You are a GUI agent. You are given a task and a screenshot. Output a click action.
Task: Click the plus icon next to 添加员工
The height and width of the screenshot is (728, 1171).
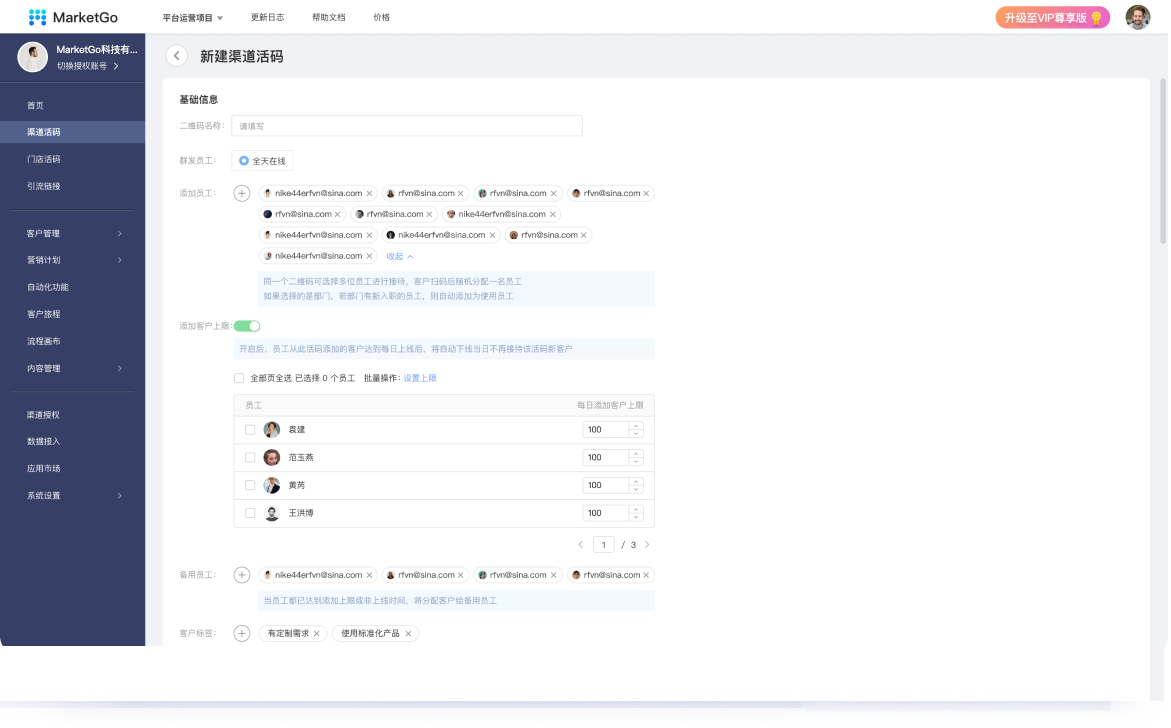point(241,193)
